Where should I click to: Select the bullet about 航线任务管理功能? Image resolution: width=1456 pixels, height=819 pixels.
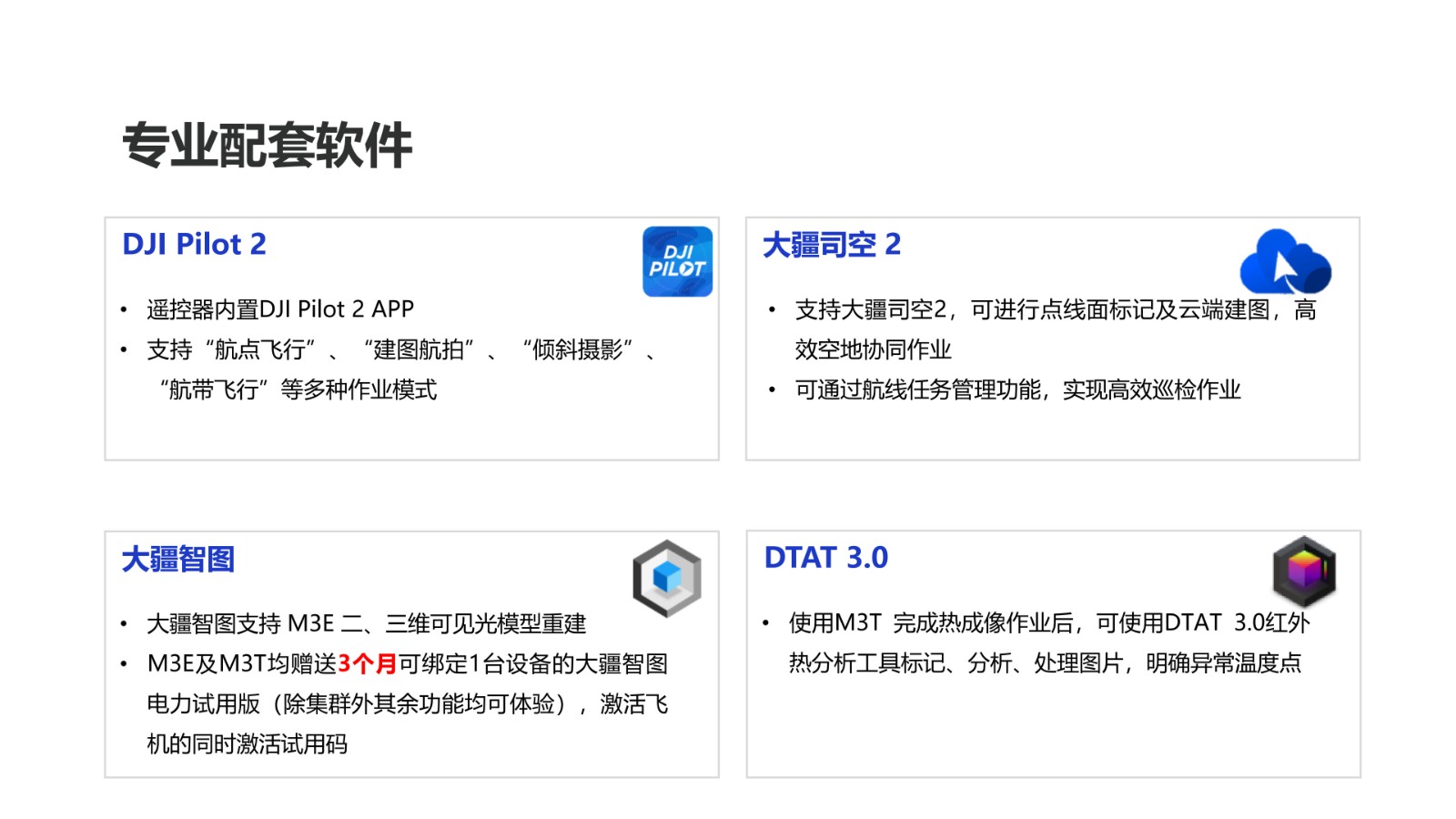click(x=1017, y=389)
